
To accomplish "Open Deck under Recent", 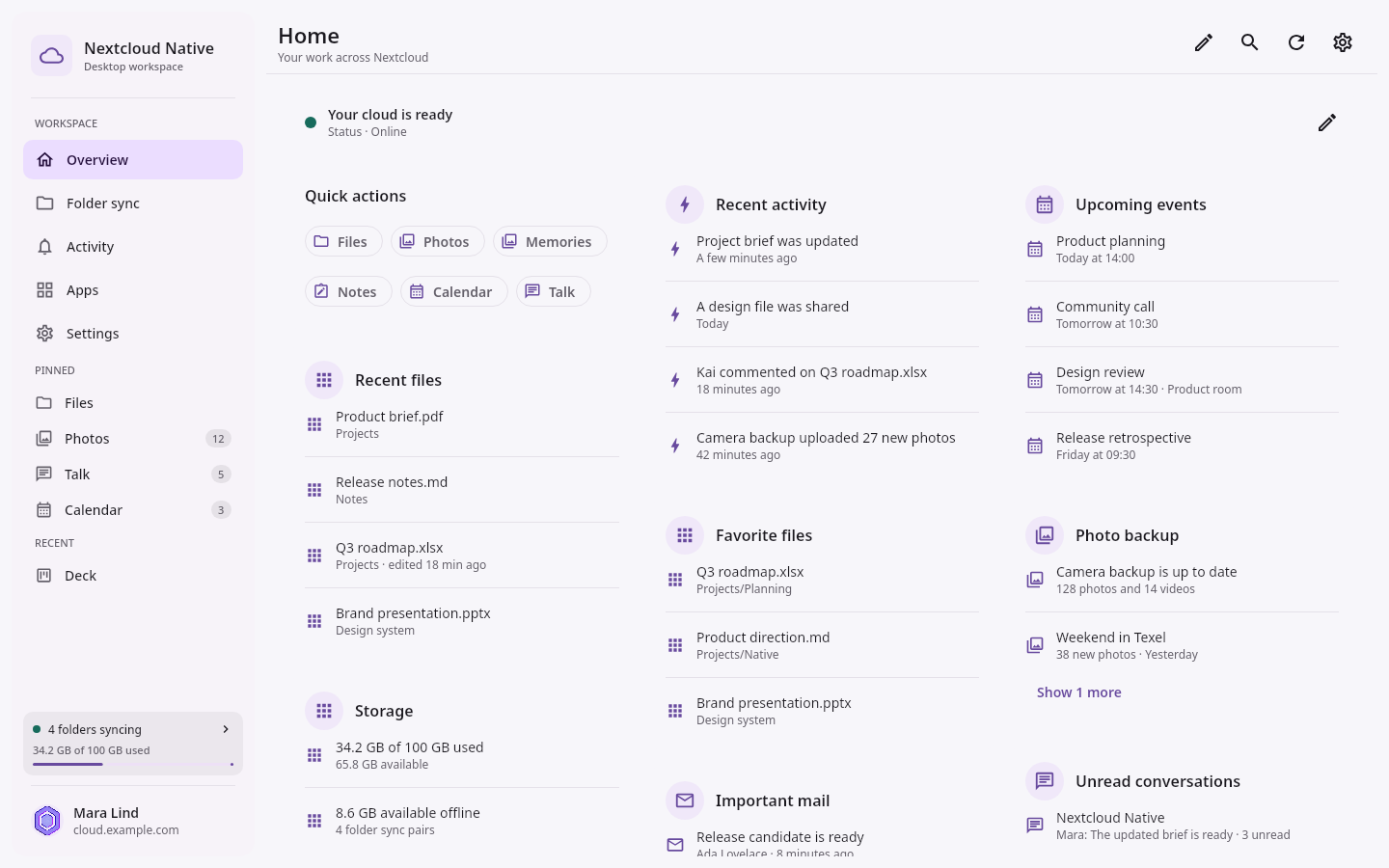I will coord(133,576).
